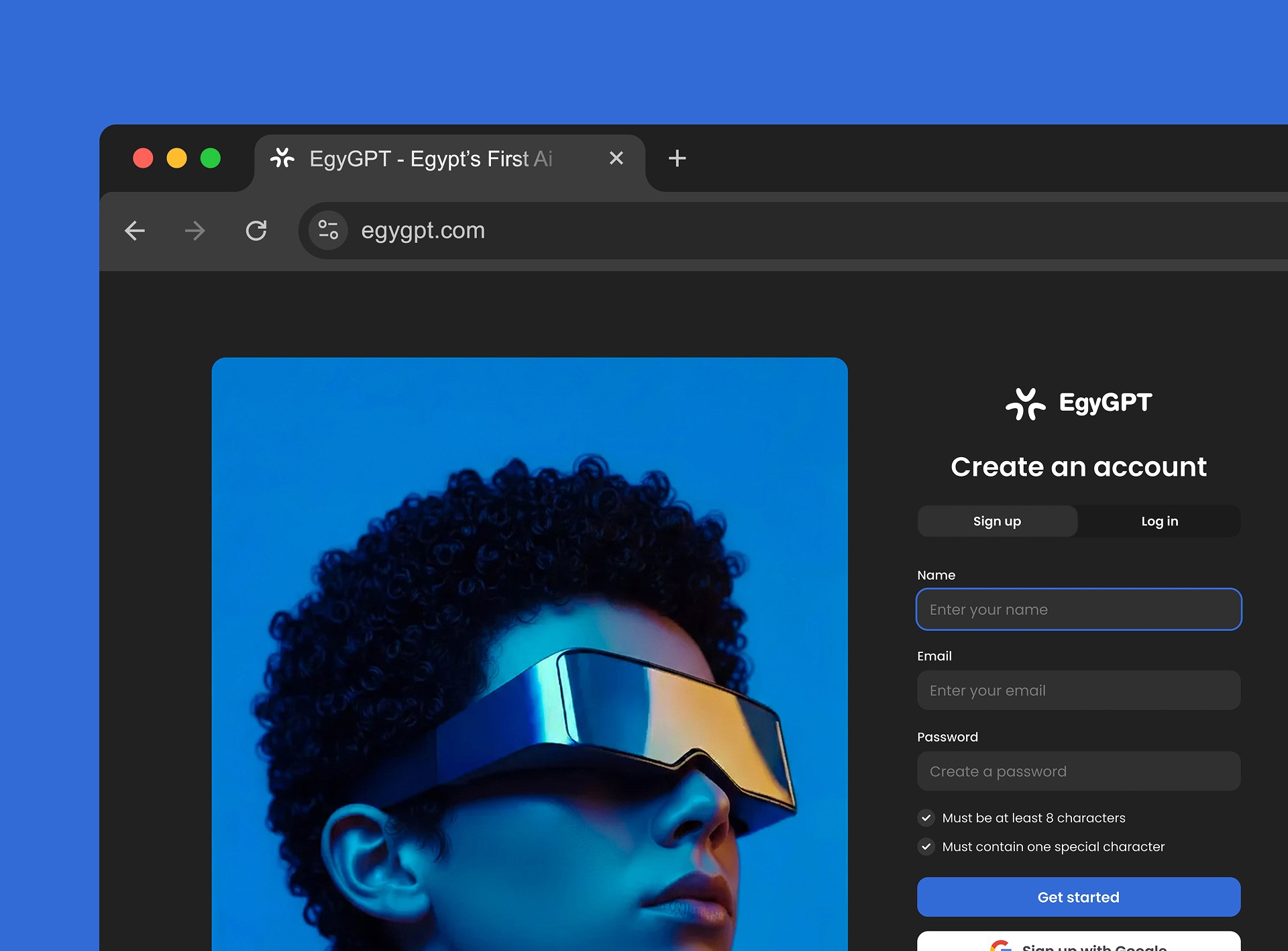
Task: Click the Google icon on signup button
Action: tap(1000, 946)
